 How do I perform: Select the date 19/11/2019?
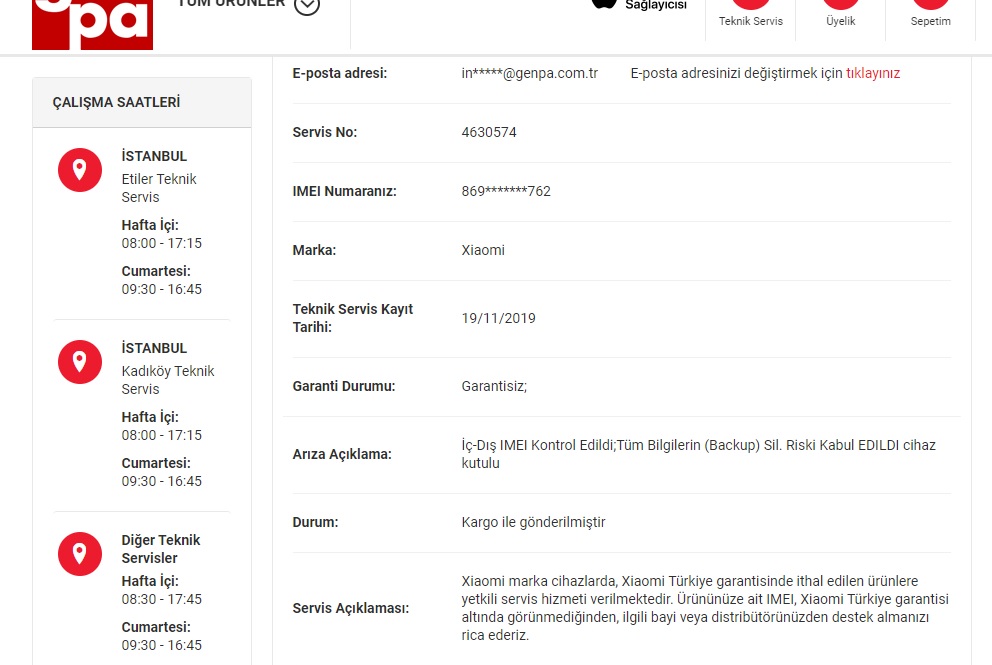click(x=499, y=318)
